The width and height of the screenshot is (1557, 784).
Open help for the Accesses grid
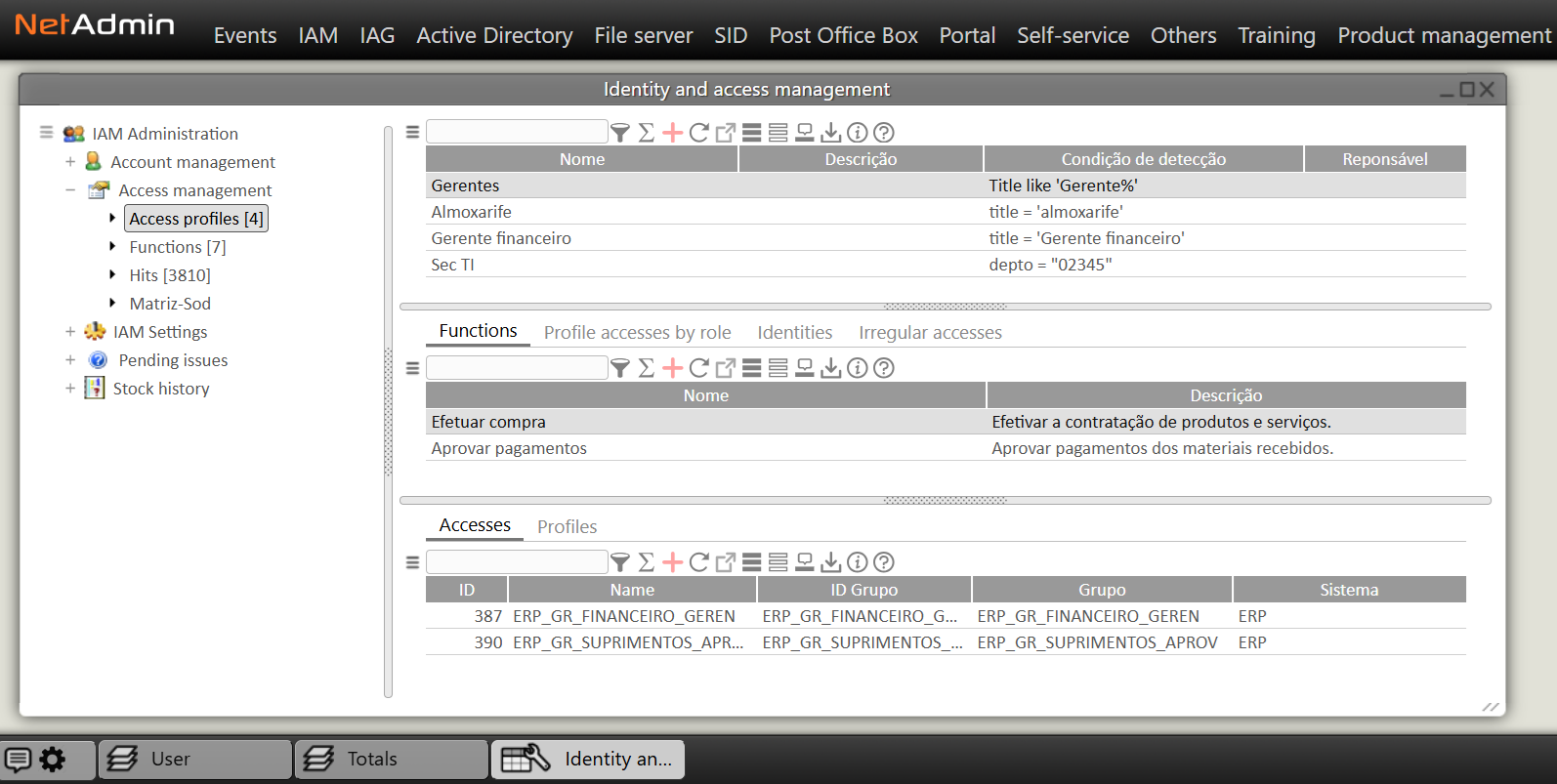point(884,561)
